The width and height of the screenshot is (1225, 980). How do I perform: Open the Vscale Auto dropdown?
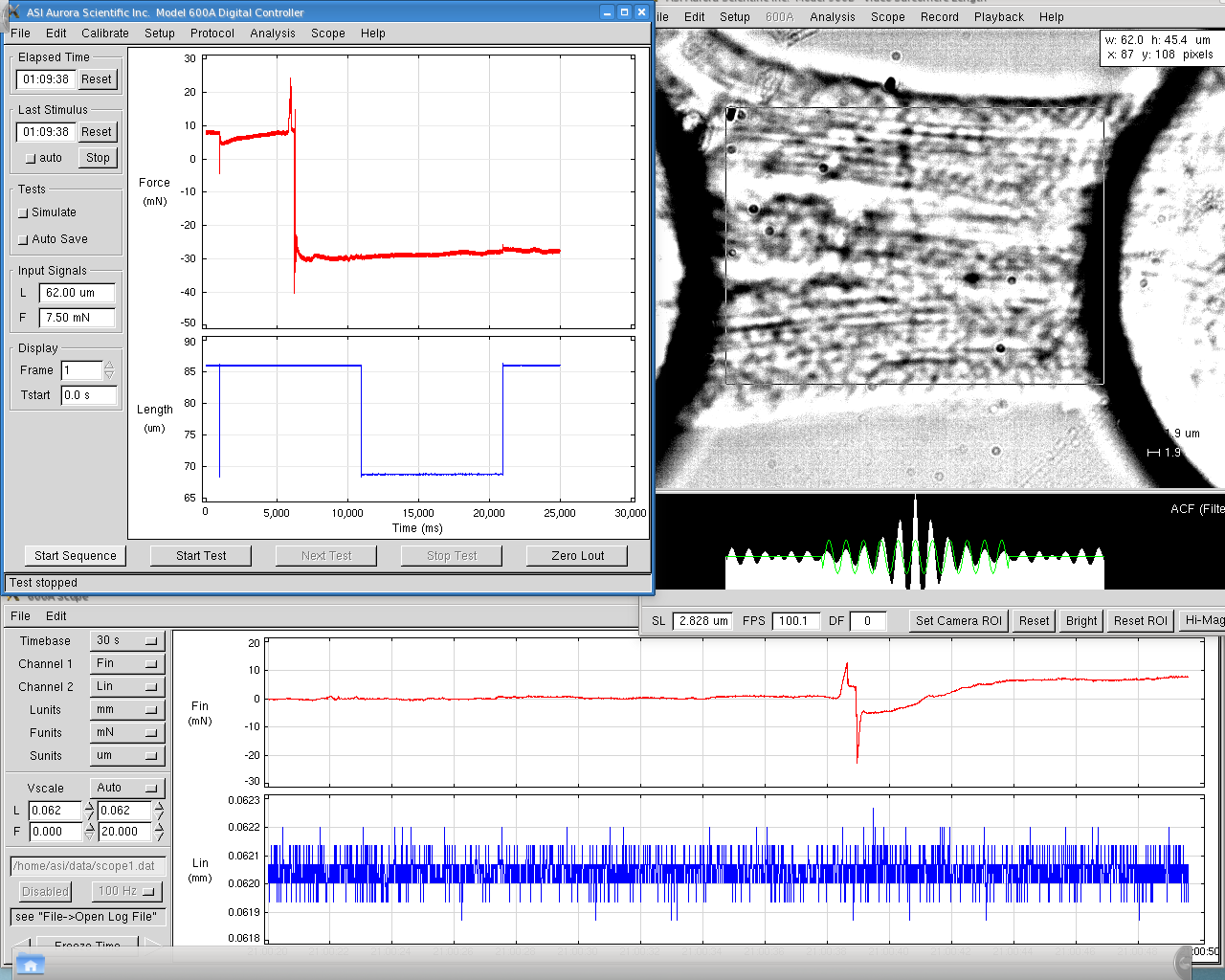coord(129,788)
